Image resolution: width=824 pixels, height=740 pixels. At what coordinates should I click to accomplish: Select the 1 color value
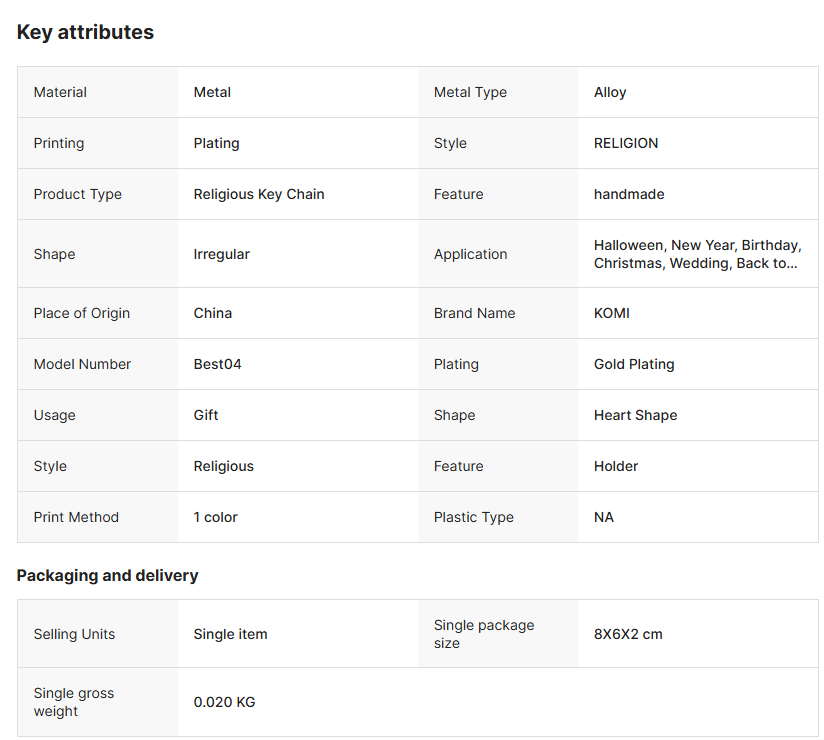(x=215, y=517)
